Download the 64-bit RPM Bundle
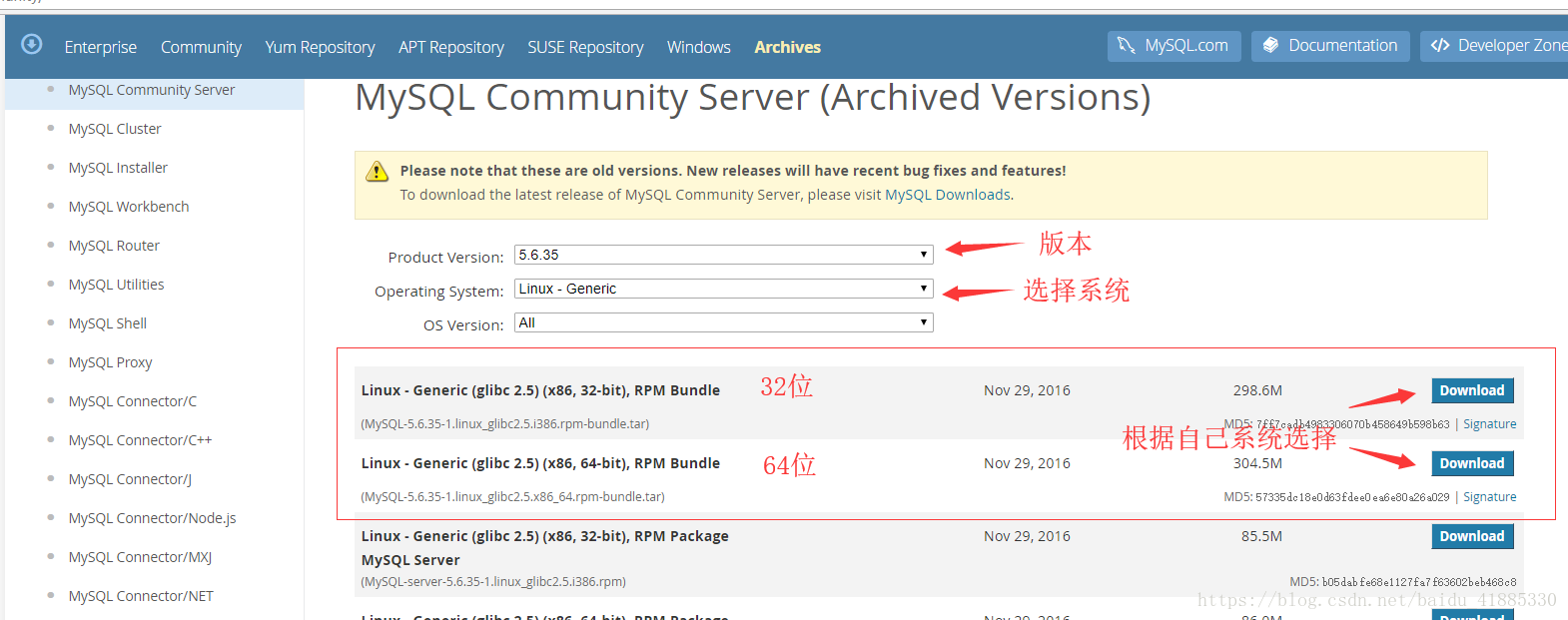This screenshot has width=1568, height=620. click(1472, 463)
